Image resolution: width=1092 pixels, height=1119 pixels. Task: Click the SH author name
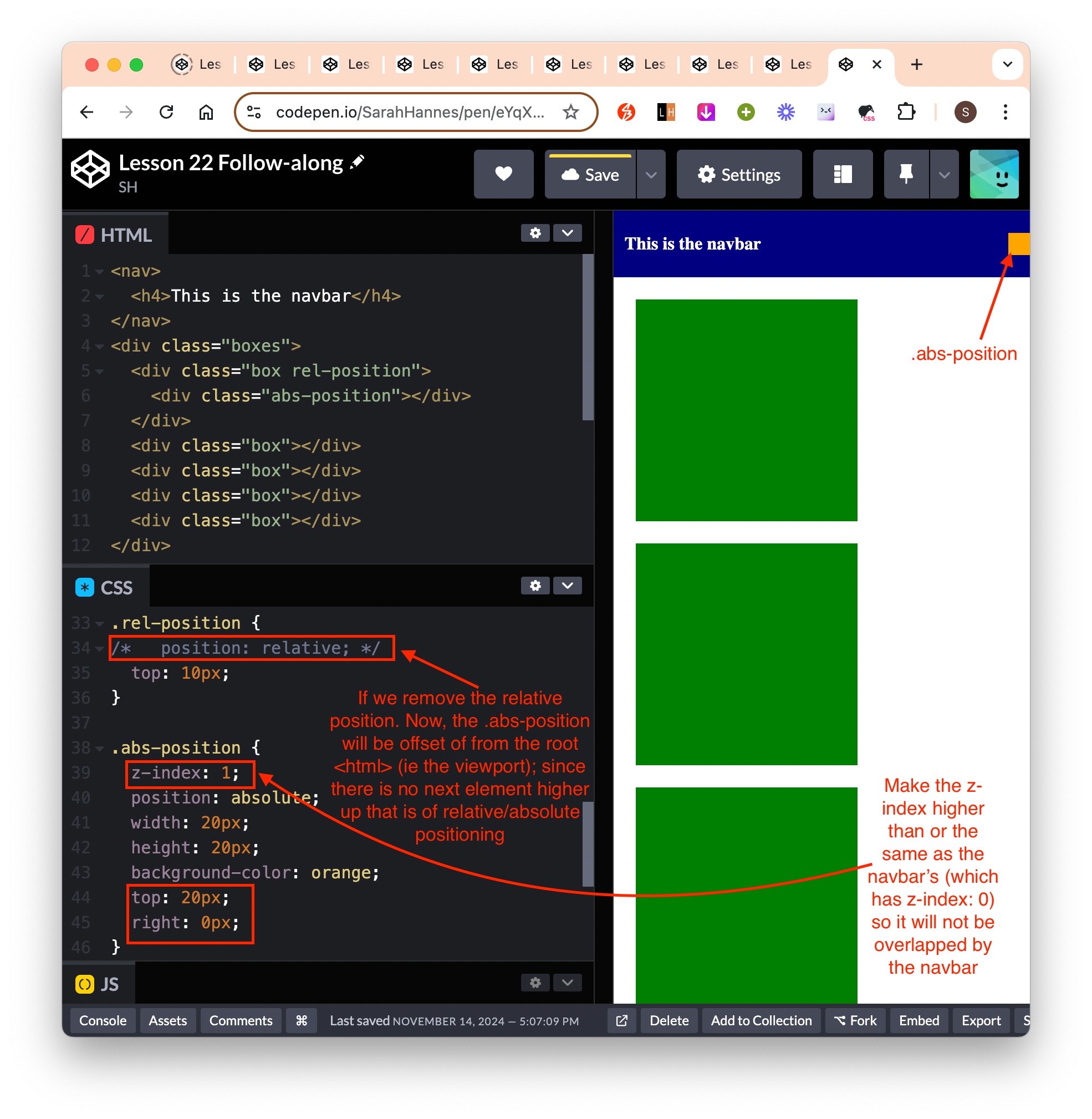pos(128,187)
